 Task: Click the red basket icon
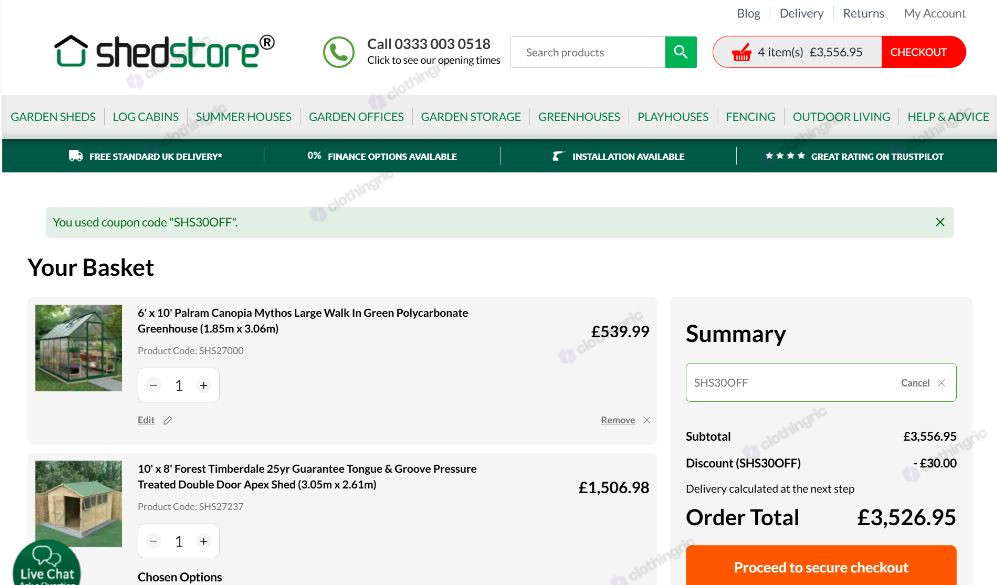tap(741, 52)
